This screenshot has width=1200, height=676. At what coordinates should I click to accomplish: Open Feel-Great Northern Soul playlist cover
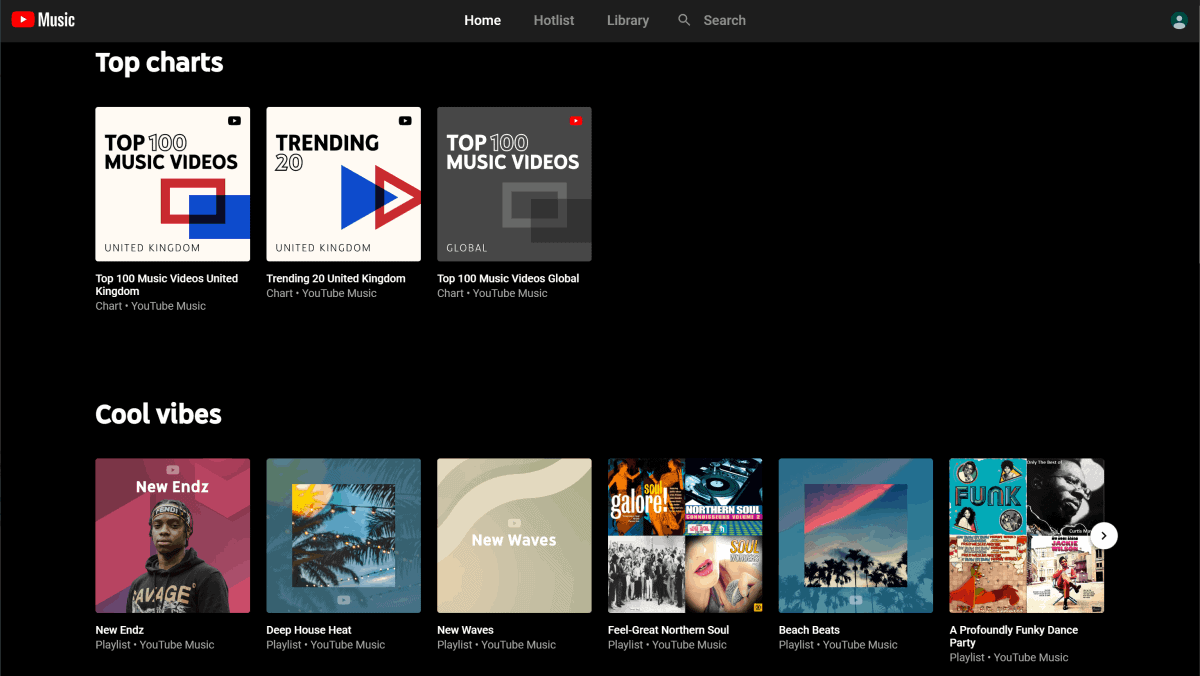pyautogui.click(x=685, y=535)
